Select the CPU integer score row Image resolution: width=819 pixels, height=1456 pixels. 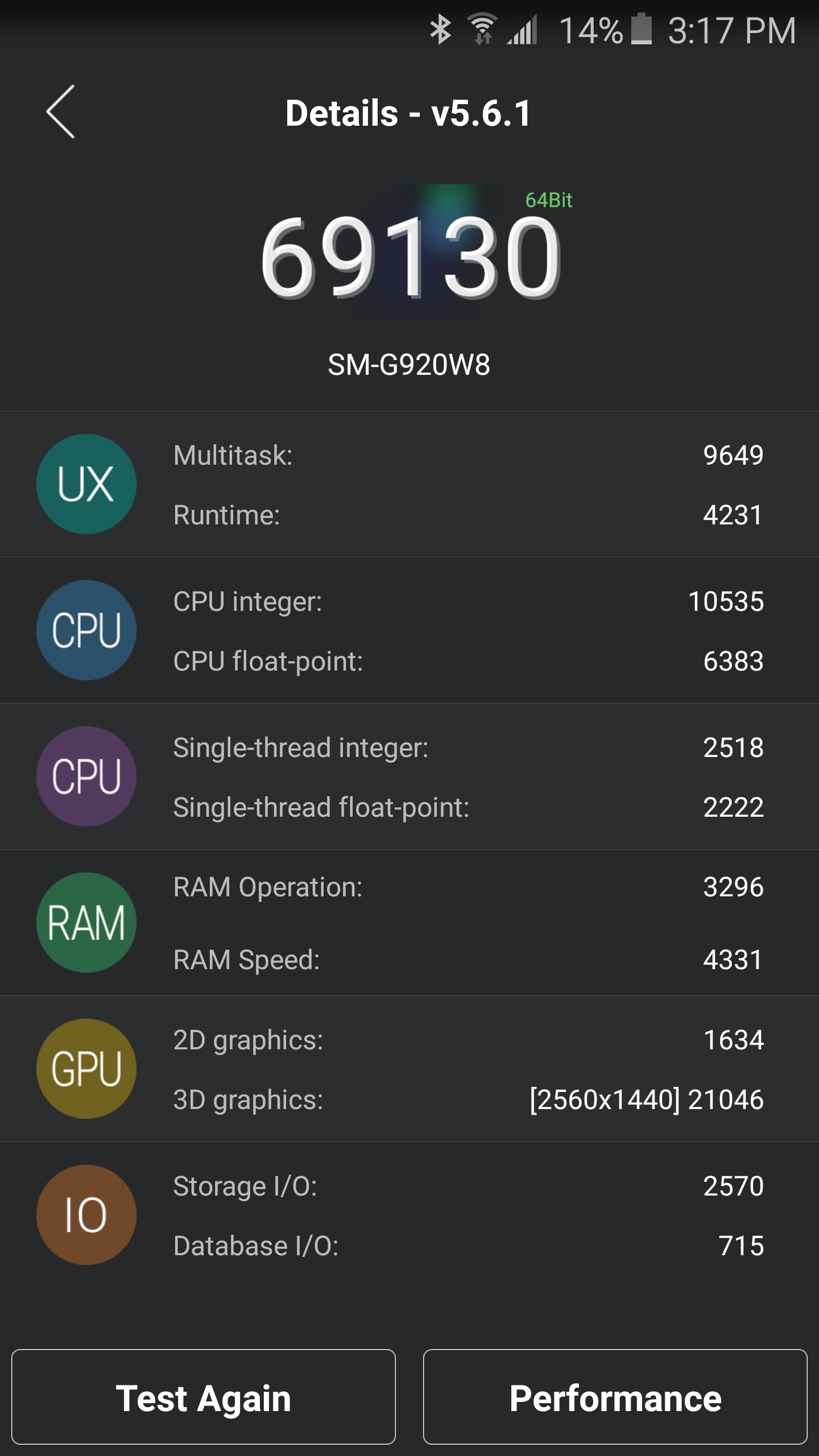(x=468, y=601)
